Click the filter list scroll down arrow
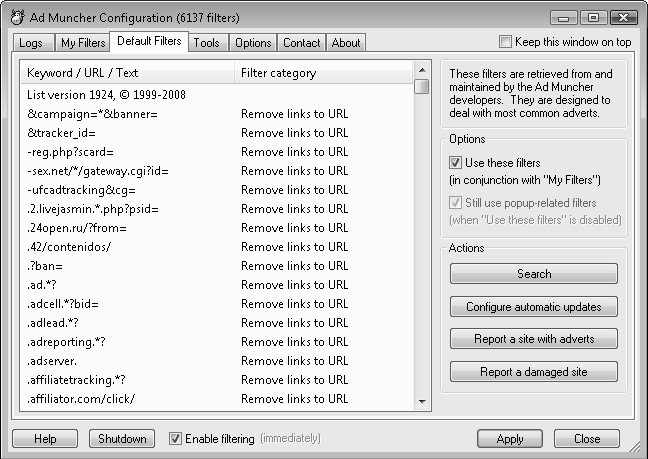Screen dimensions: 648x459 pos(422,401)
